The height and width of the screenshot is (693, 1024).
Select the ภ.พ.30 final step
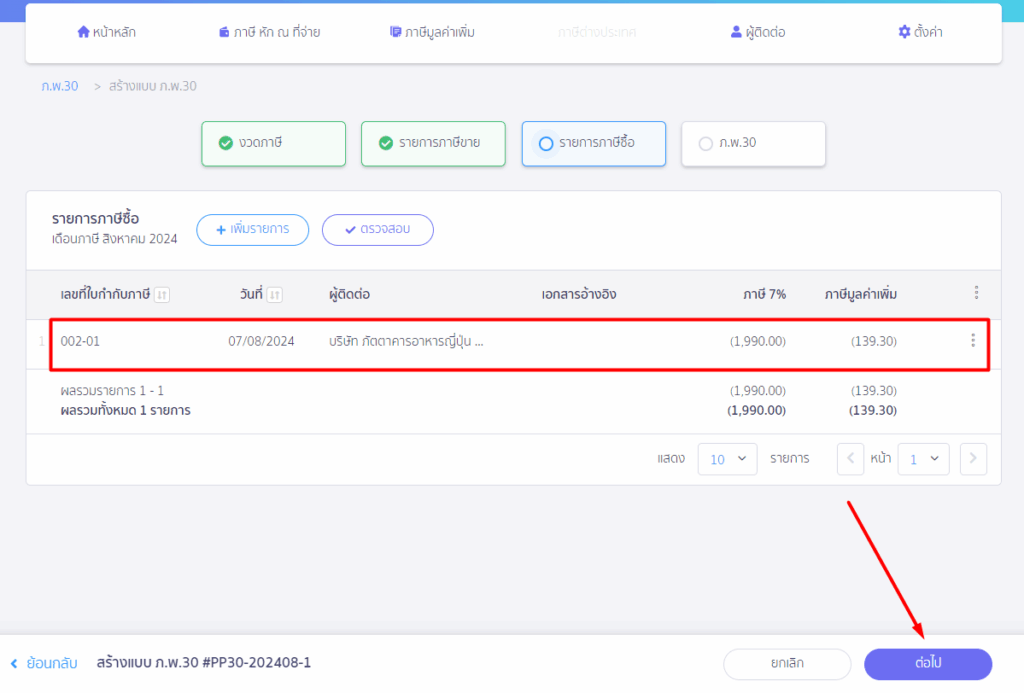[753, 143]
